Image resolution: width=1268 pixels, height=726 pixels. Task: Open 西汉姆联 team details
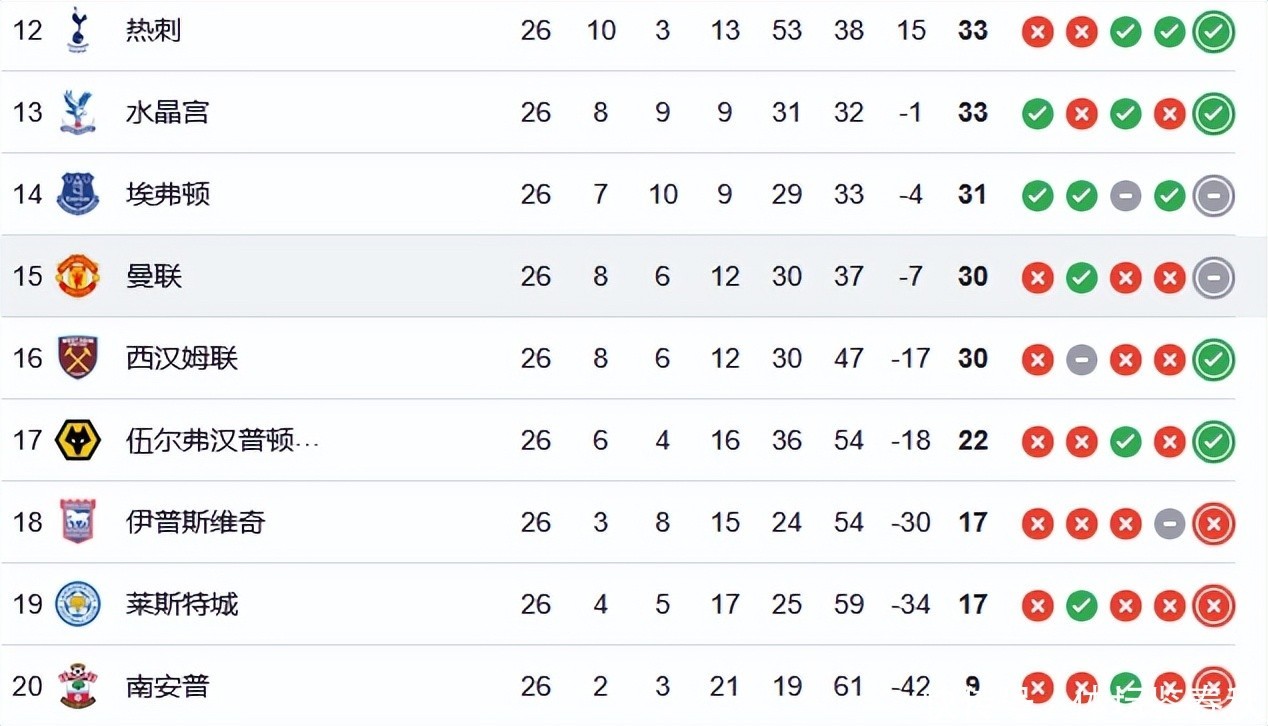[x=181, y=358]
